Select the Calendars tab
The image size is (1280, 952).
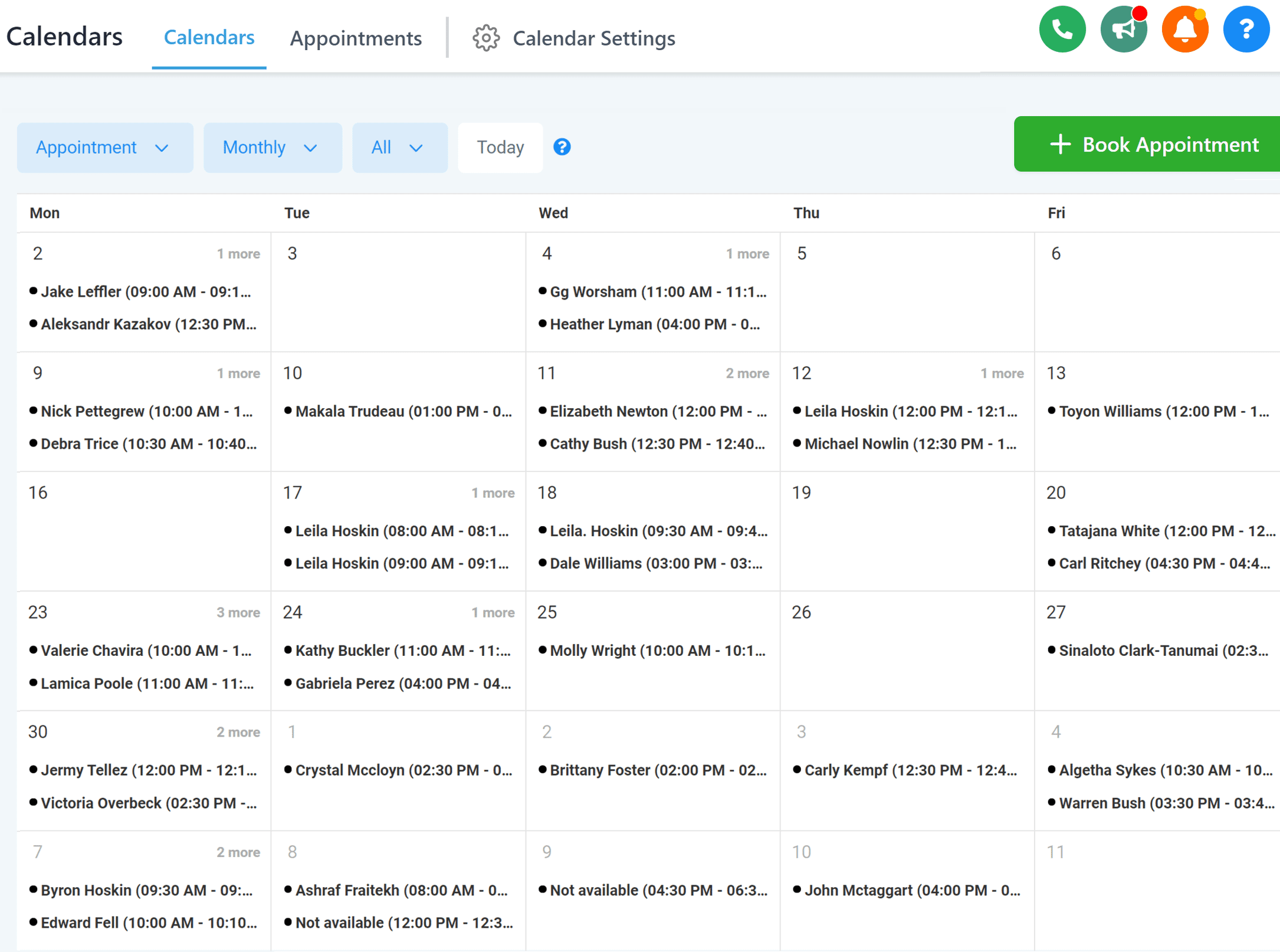click(209, 38)
